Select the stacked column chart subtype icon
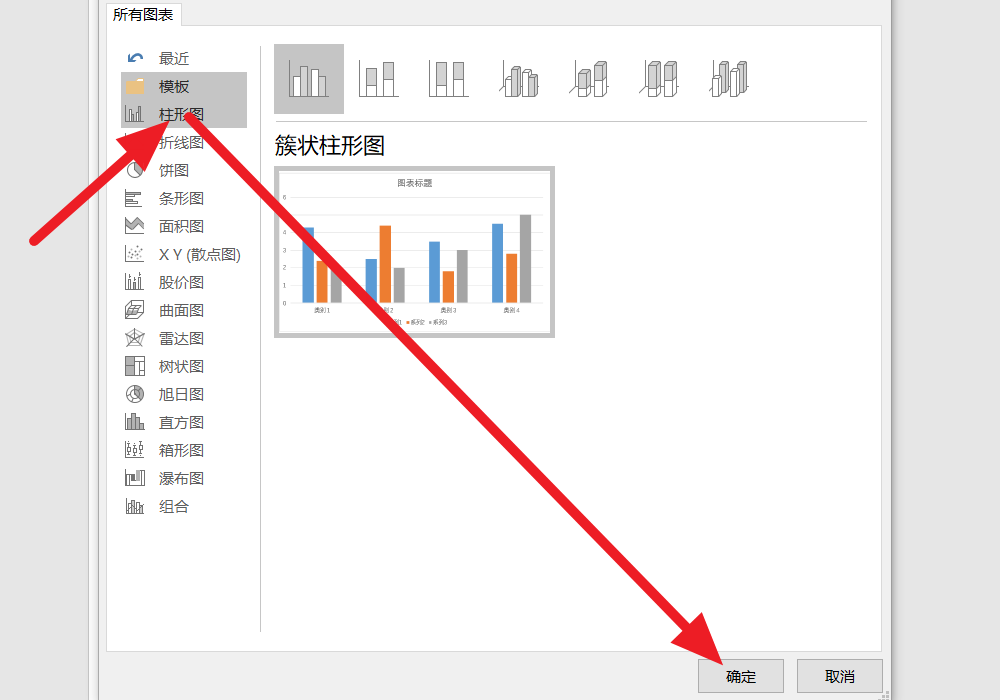Viewport: 1000px width, 700px height. tap(377, 79)
